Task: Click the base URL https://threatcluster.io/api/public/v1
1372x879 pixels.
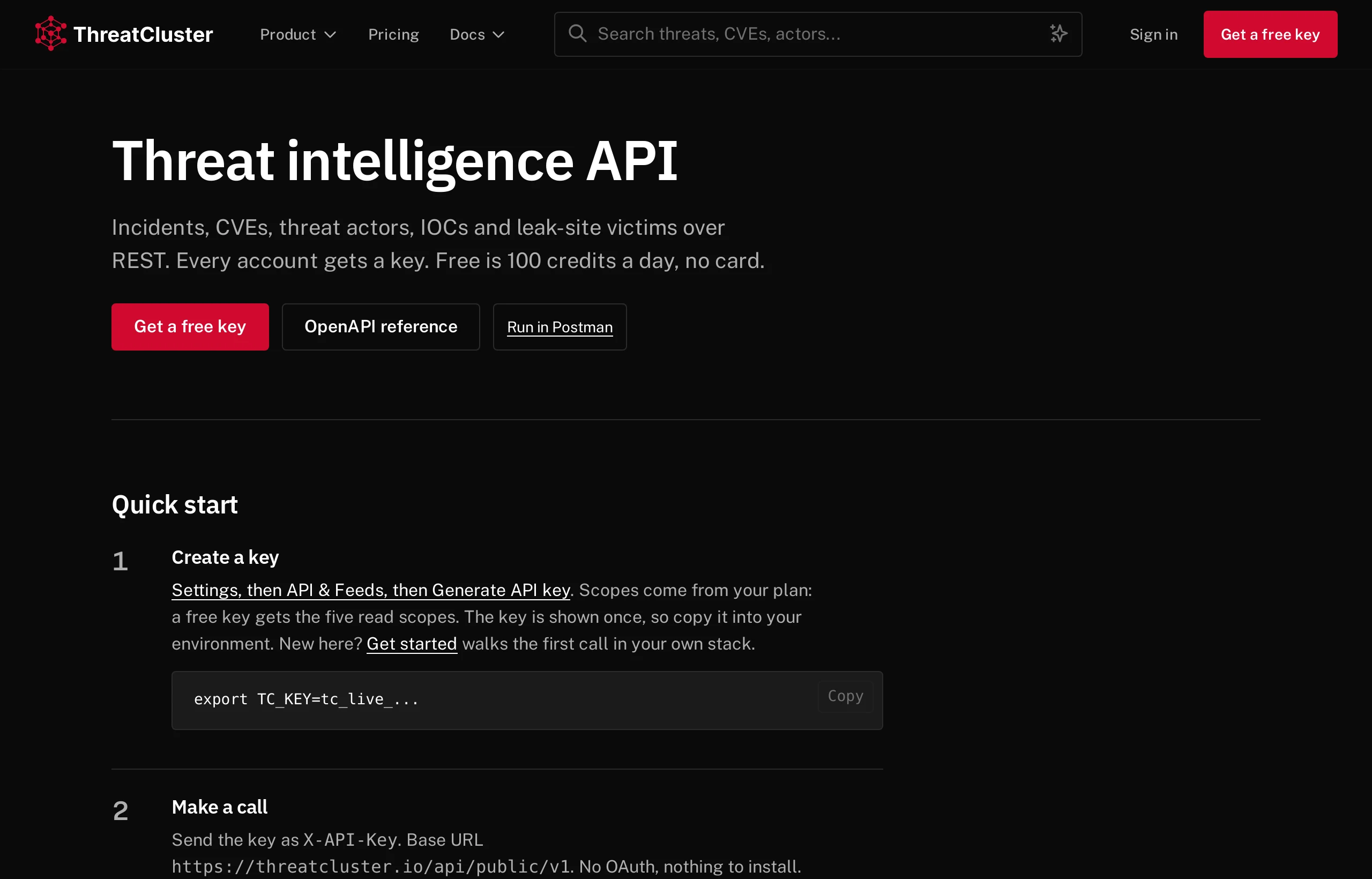Action: point(371,866)
